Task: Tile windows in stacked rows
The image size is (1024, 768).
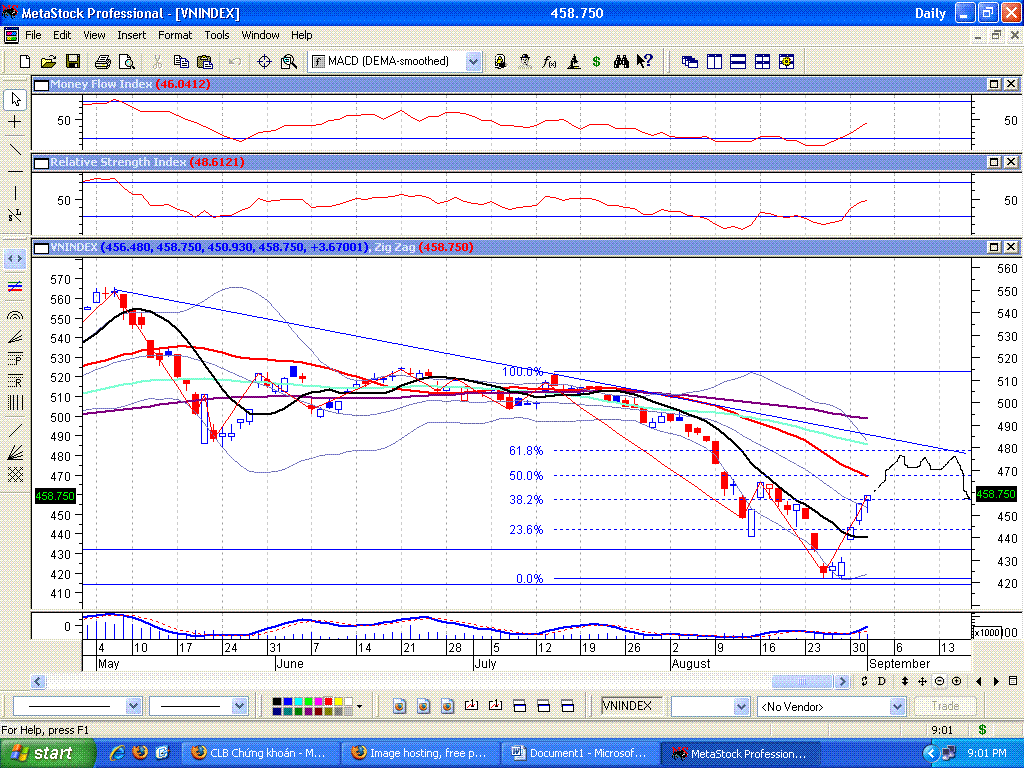Action: [x=738, y=61]
